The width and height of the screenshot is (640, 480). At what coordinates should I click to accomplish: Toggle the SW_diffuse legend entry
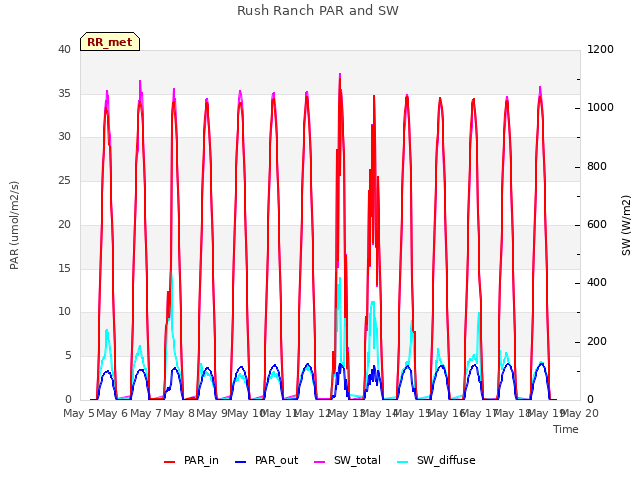pos(436,461)
